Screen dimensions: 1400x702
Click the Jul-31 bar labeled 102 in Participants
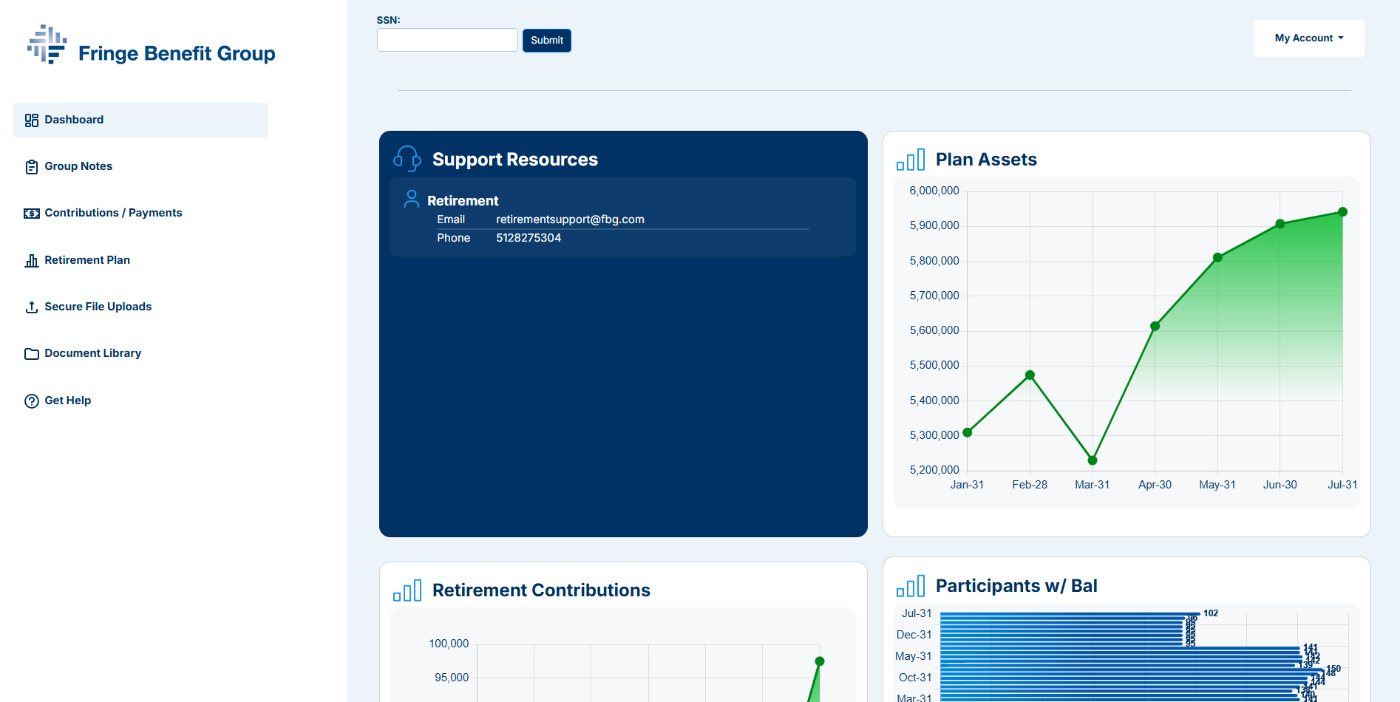(x=1070, y=613)
